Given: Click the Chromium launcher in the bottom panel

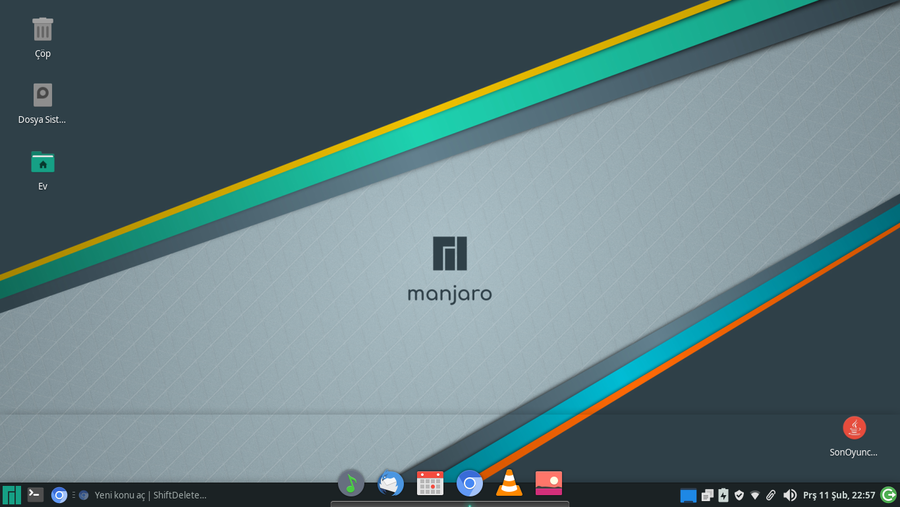Looking at the screenshot, I should (x=59, y=495).
